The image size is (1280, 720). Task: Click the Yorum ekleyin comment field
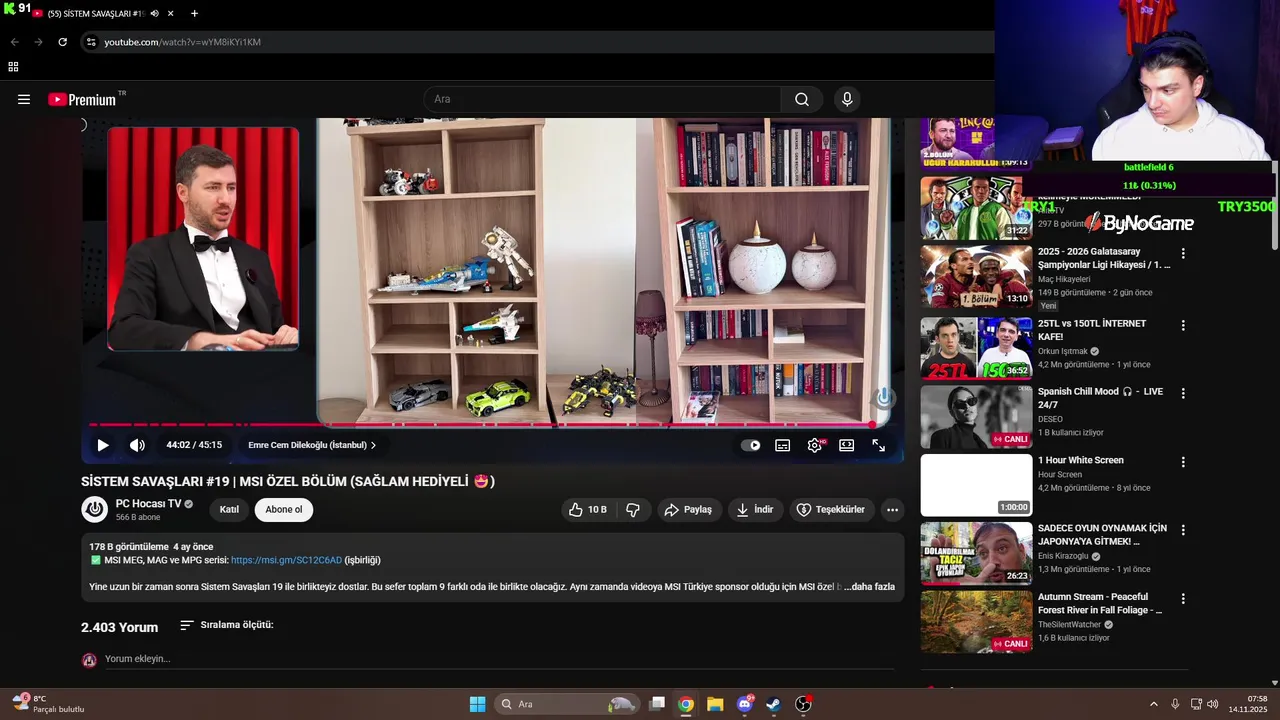(x=500, y=659)
